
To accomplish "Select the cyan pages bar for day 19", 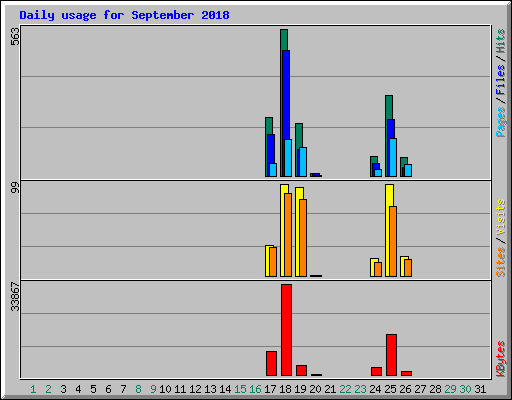I will click(x=303, y=162).
